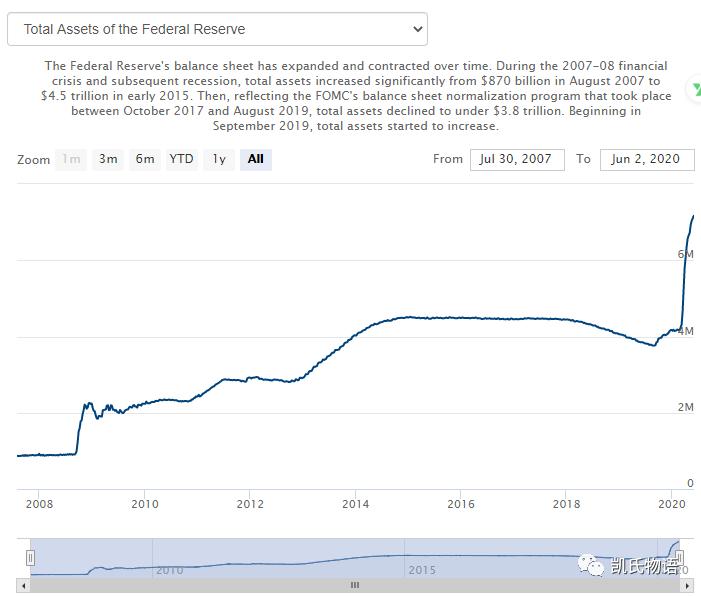The image size is (701, 597).
Task: Click the WeChat logo watermark
Action: (591, 565)
